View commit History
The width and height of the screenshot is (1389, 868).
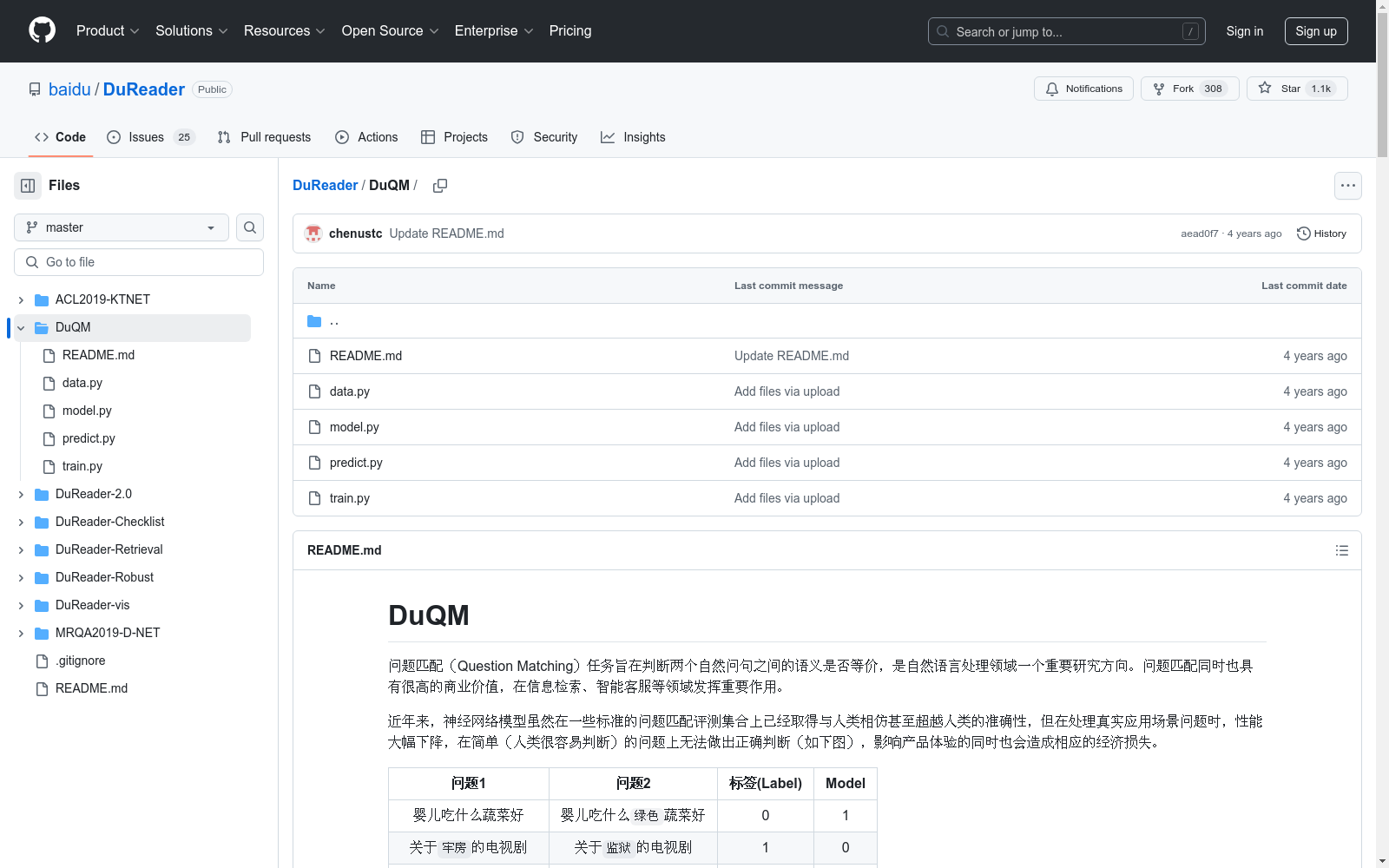[1321, 233]
